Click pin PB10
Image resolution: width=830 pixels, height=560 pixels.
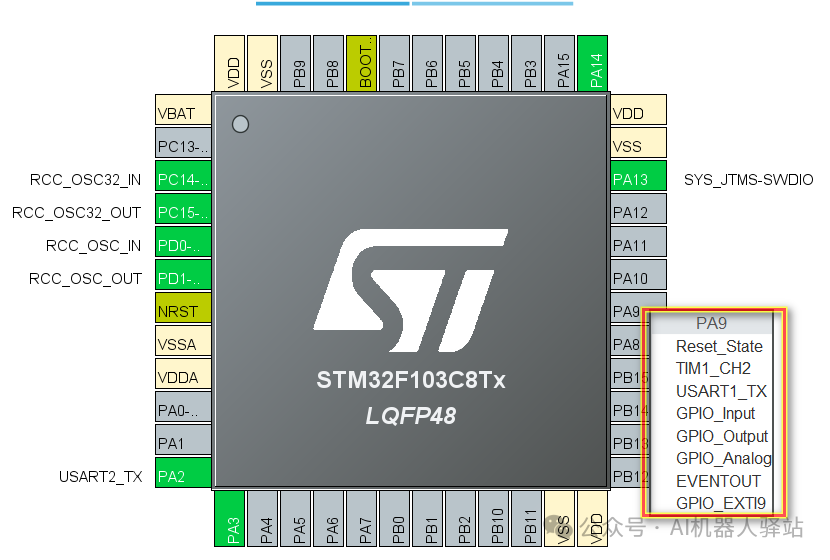493,519
